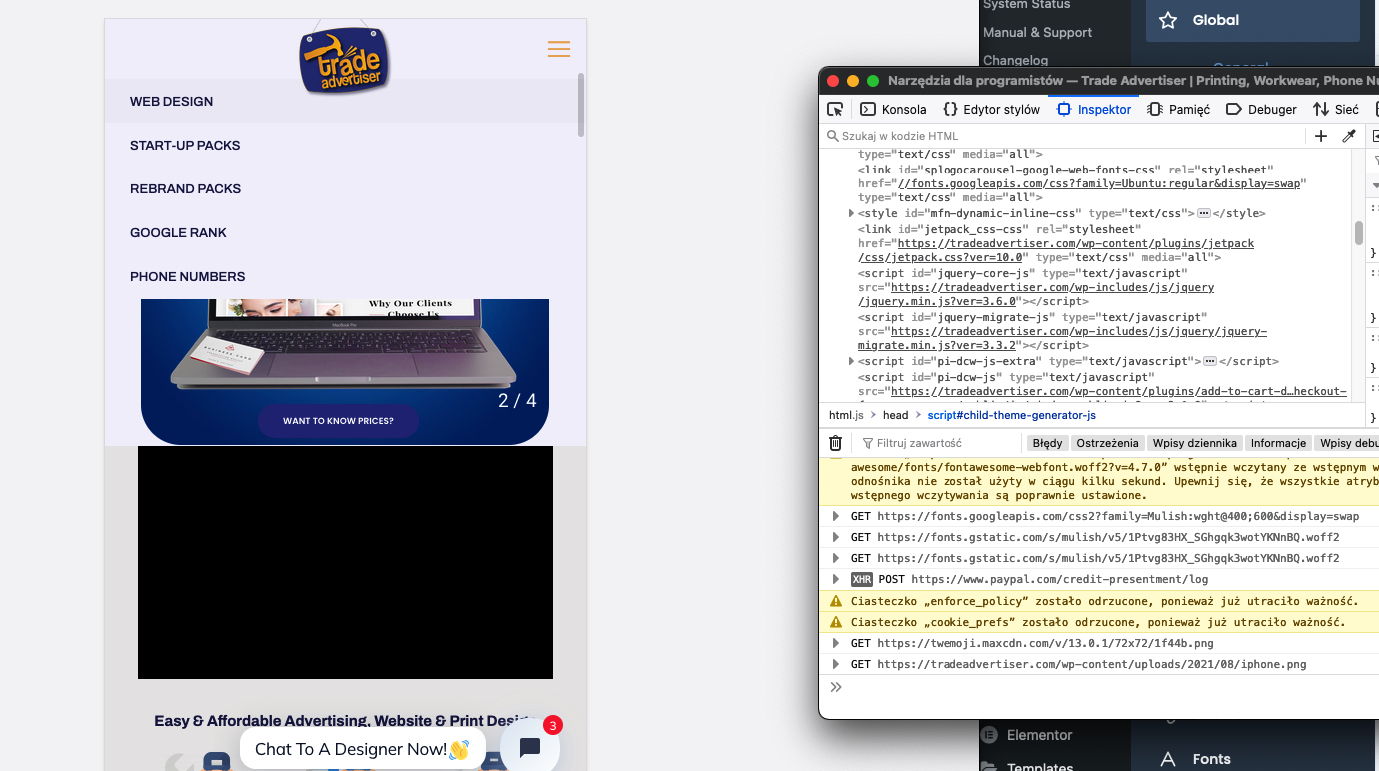Open Changelog in background sidebar
This screenshot has height=771, width=1379.
tap(1015, 60)
